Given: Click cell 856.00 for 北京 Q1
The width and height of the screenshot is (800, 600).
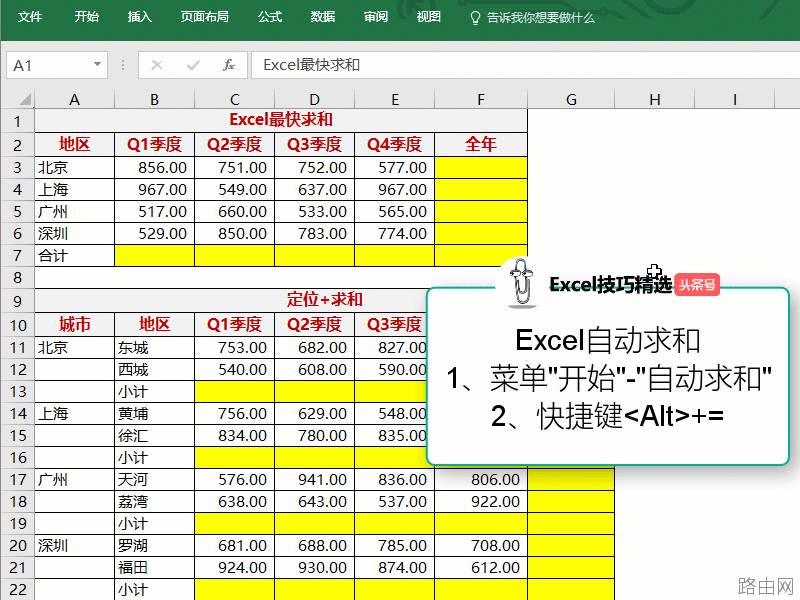Looking at the screenshot, I should [x=155, y=167].
